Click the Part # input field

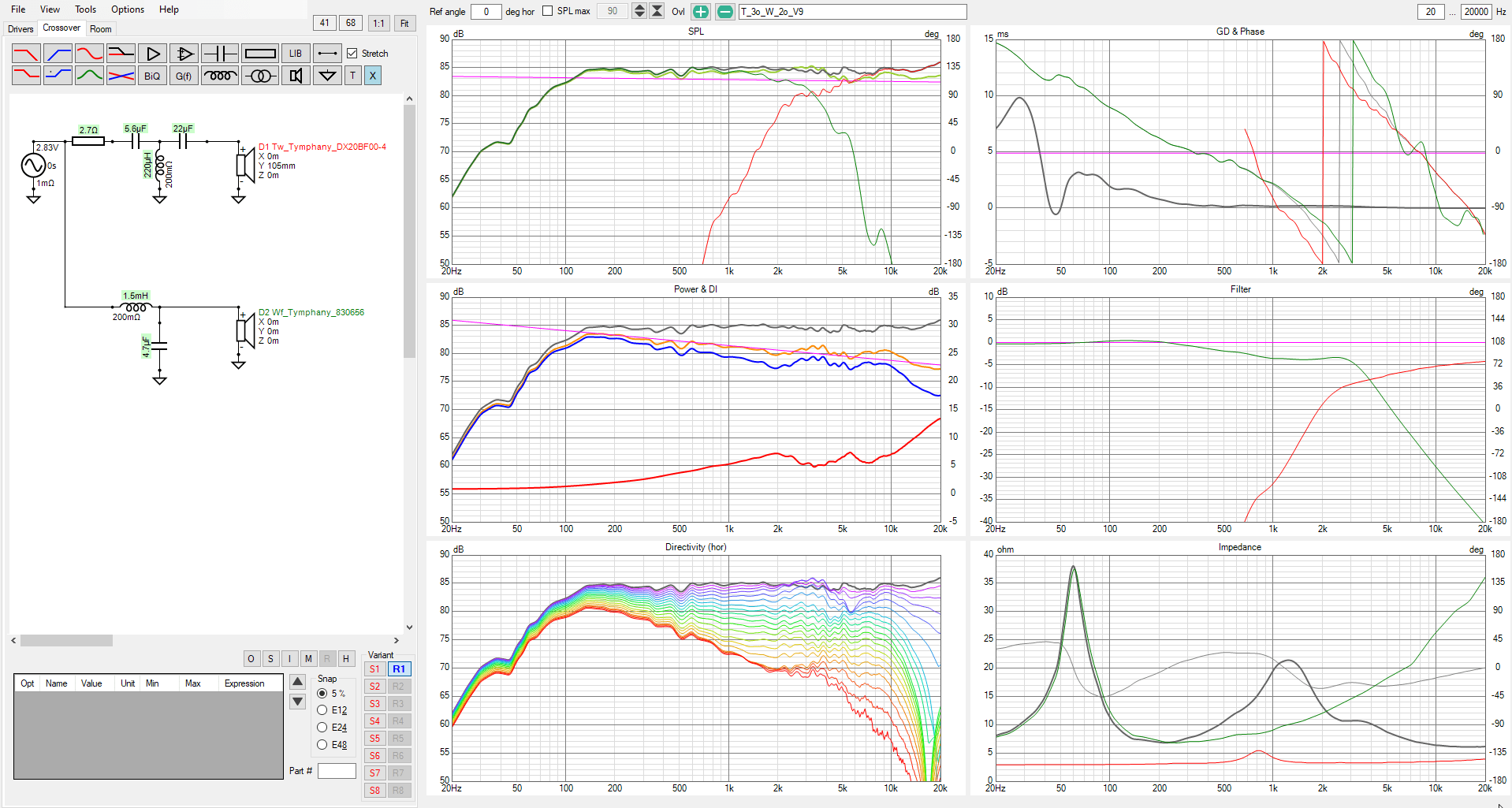tap(337, 771)
